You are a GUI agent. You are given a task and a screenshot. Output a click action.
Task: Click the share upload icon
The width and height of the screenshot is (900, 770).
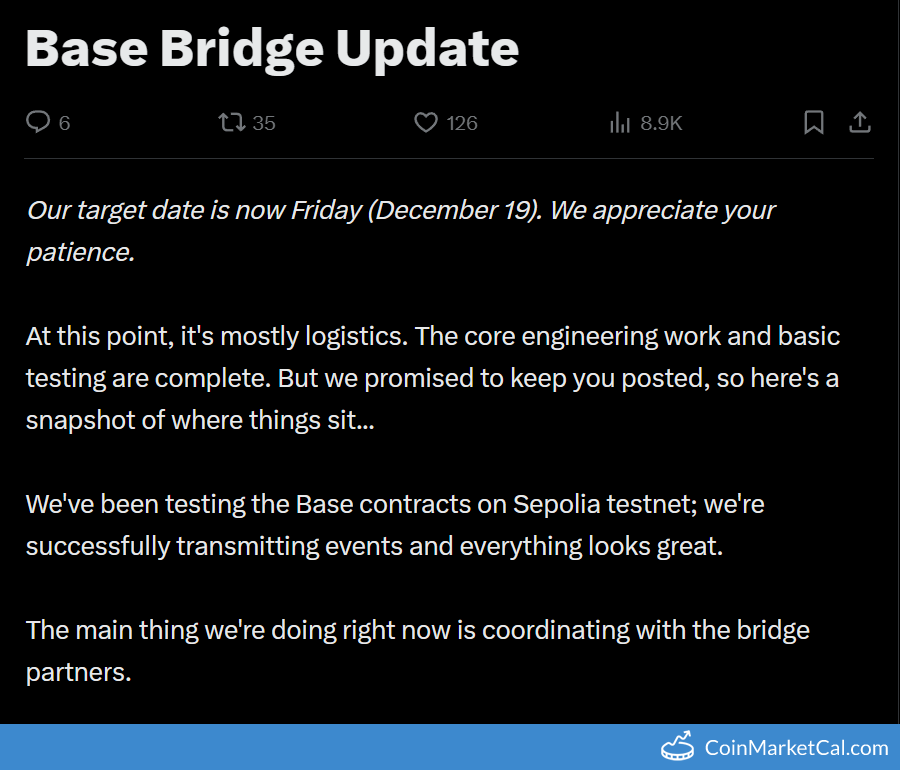[x=860, y=122]
